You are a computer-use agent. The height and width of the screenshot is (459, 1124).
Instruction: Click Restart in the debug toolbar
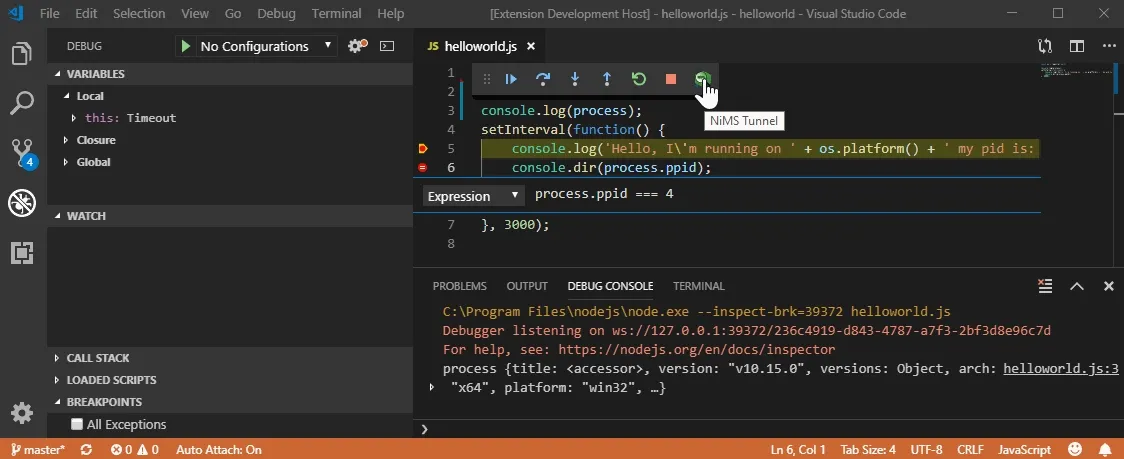(639, 79)
